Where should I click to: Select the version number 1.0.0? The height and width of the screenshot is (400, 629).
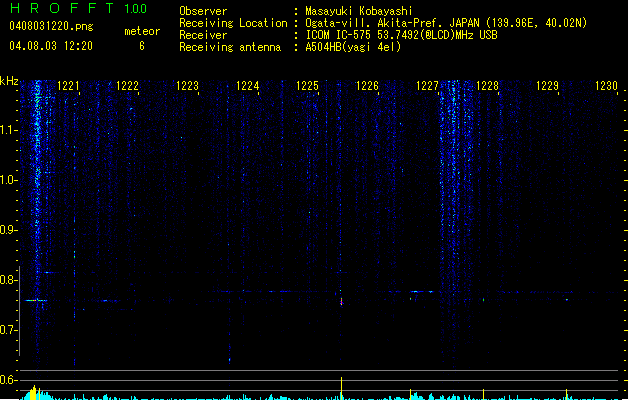pyautogui.click(x=135, y=9)
